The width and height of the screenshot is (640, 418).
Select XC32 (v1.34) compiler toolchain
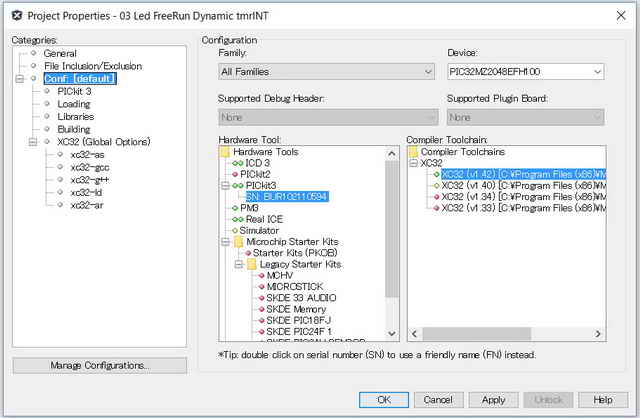[x=524, y=197]
